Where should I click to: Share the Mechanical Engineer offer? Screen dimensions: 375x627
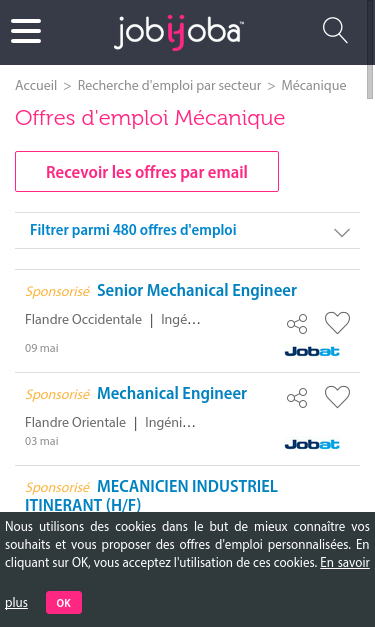click(297, 398)
